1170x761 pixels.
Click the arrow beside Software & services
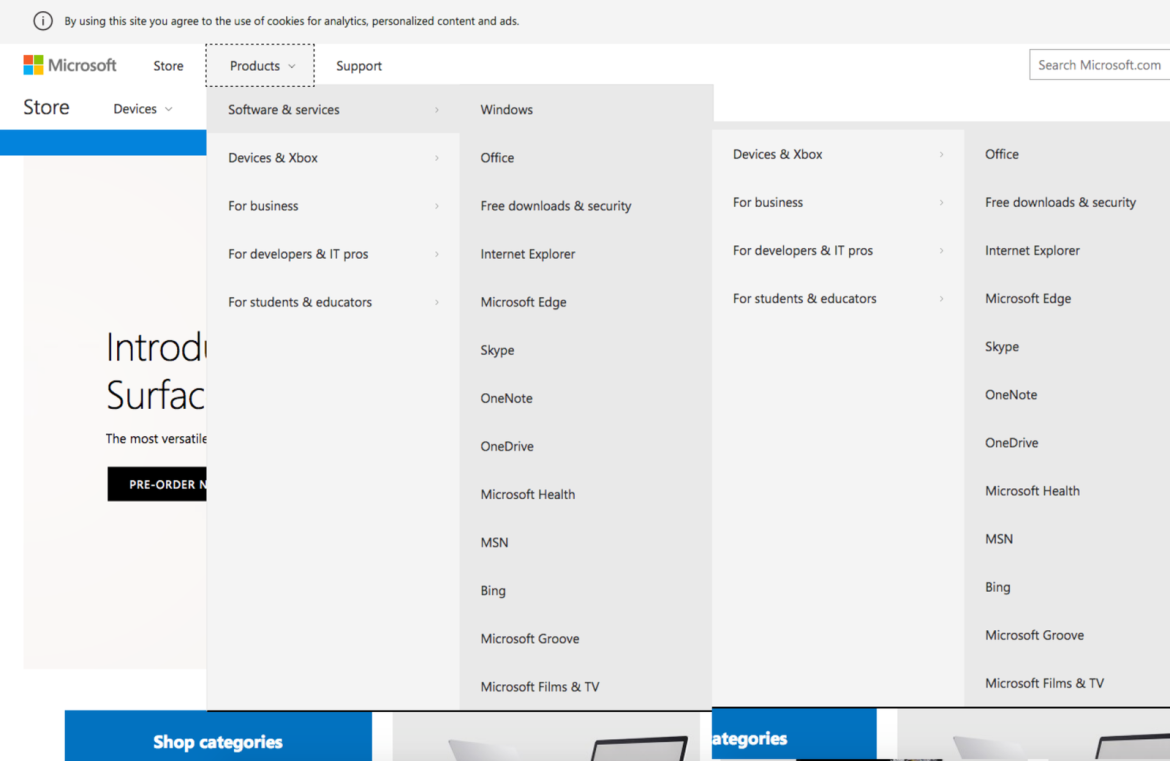[436, 110]
